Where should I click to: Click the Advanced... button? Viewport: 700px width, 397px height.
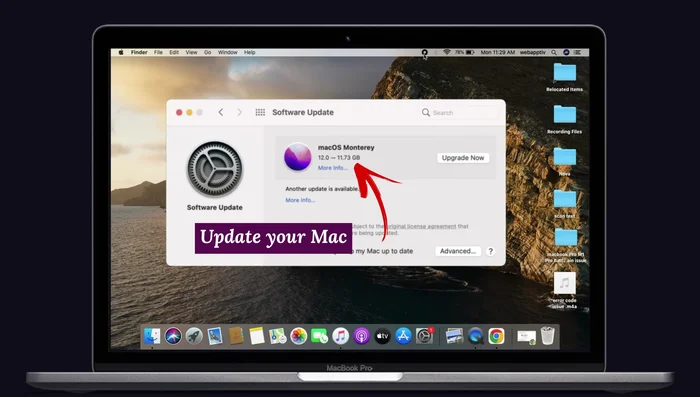458,251
